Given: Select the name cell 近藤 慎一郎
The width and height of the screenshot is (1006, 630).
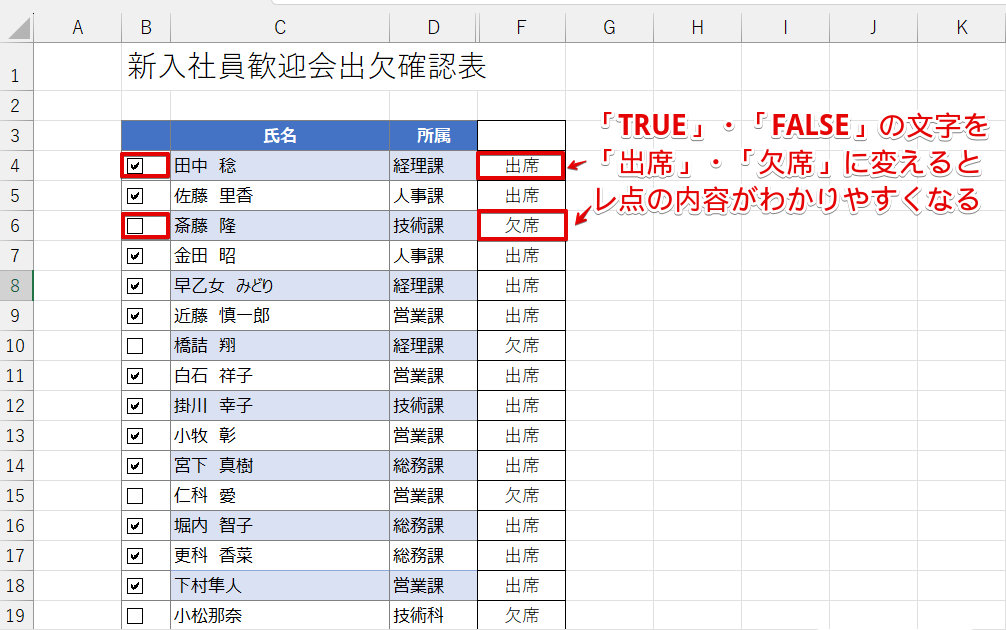Looking at the screenshot, I should point(280,316).
